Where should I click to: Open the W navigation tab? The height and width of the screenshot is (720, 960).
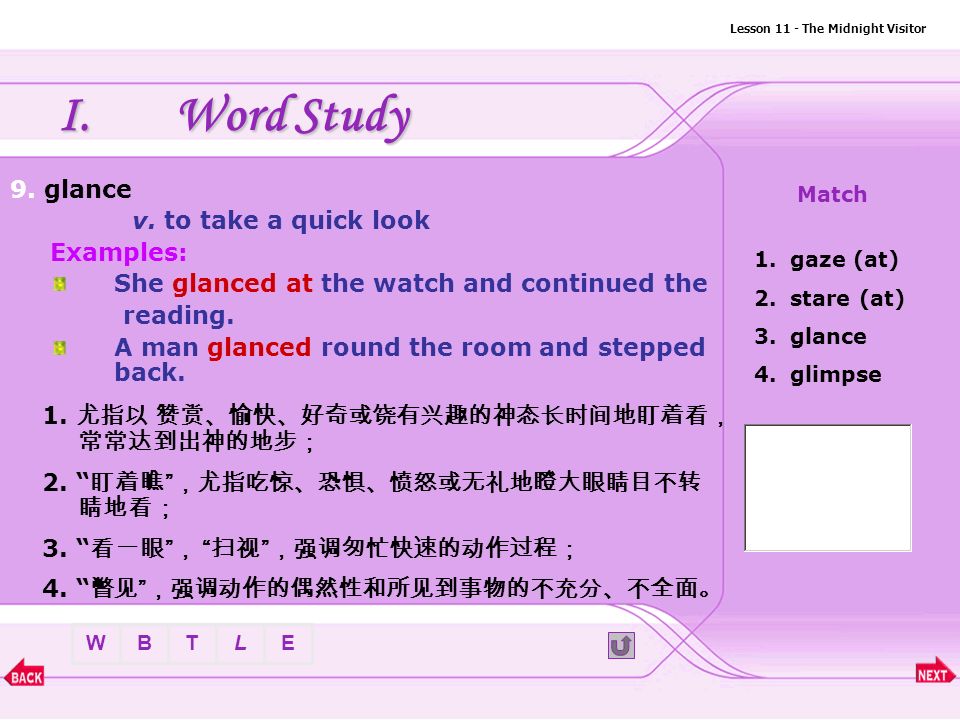click(x=96, y=643)
